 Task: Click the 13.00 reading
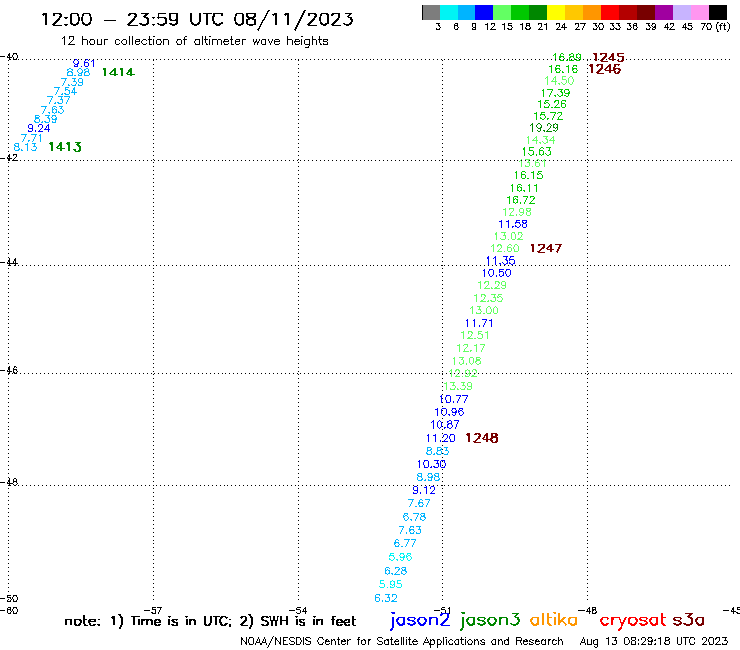click(x=484, y=311)
